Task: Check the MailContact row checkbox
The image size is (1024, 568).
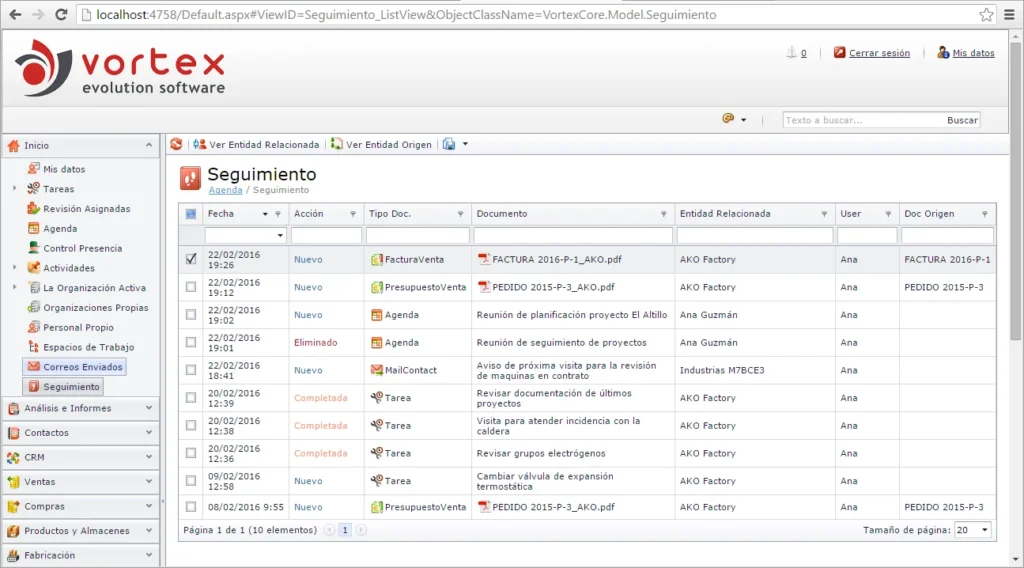Action: click(191, 370)
